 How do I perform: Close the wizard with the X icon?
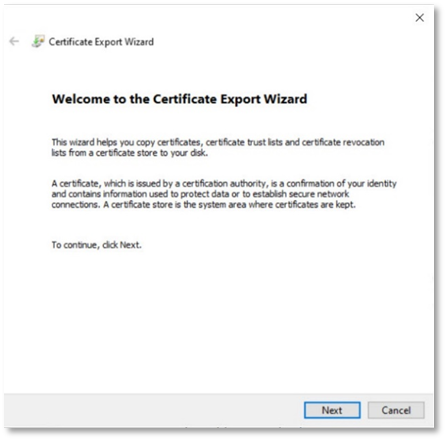420,18
